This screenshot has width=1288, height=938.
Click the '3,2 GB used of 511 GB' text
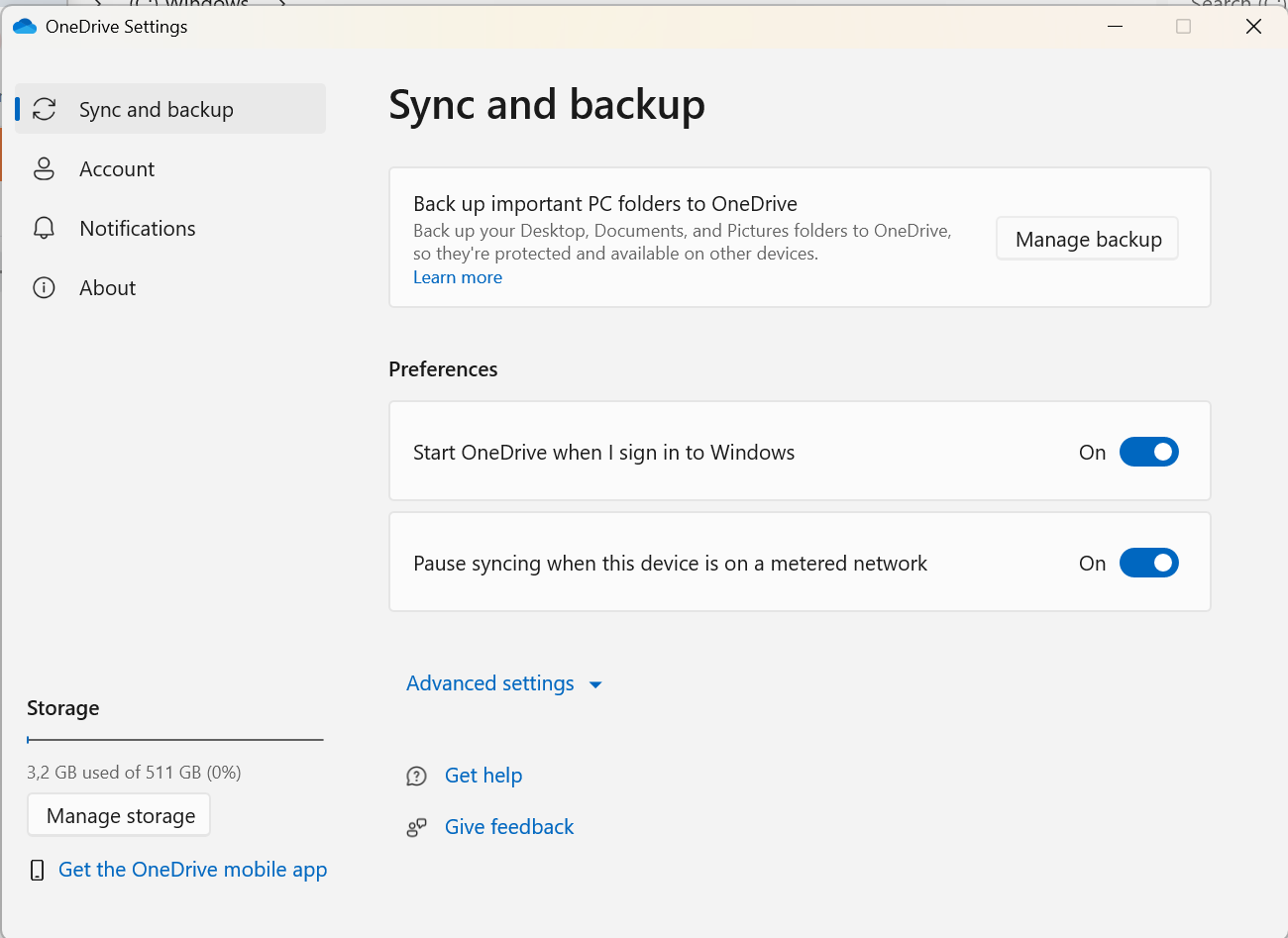pyautogui.click(x=134, y=773)
